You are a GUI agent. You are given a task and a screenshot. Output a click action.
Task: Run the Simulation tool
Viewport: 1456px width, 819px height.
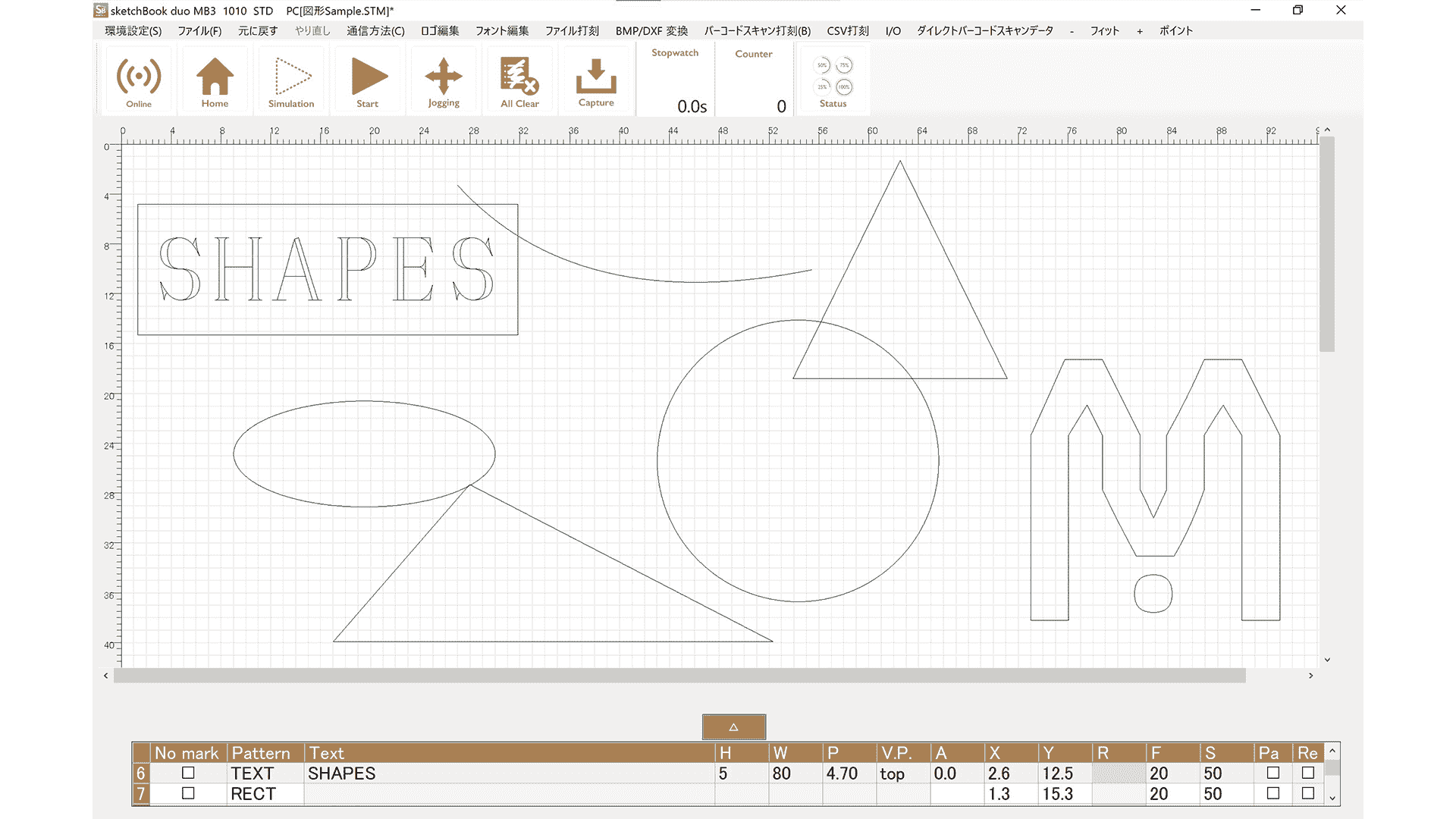[292, 76]
